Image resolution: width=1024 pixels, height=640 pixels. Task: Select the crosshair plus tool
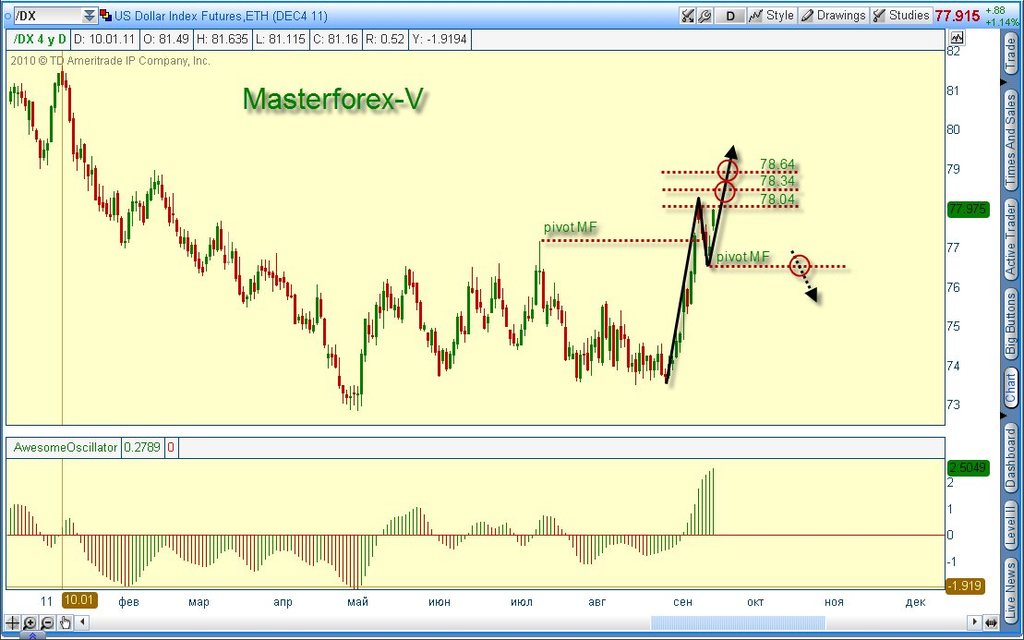[13, 622]
